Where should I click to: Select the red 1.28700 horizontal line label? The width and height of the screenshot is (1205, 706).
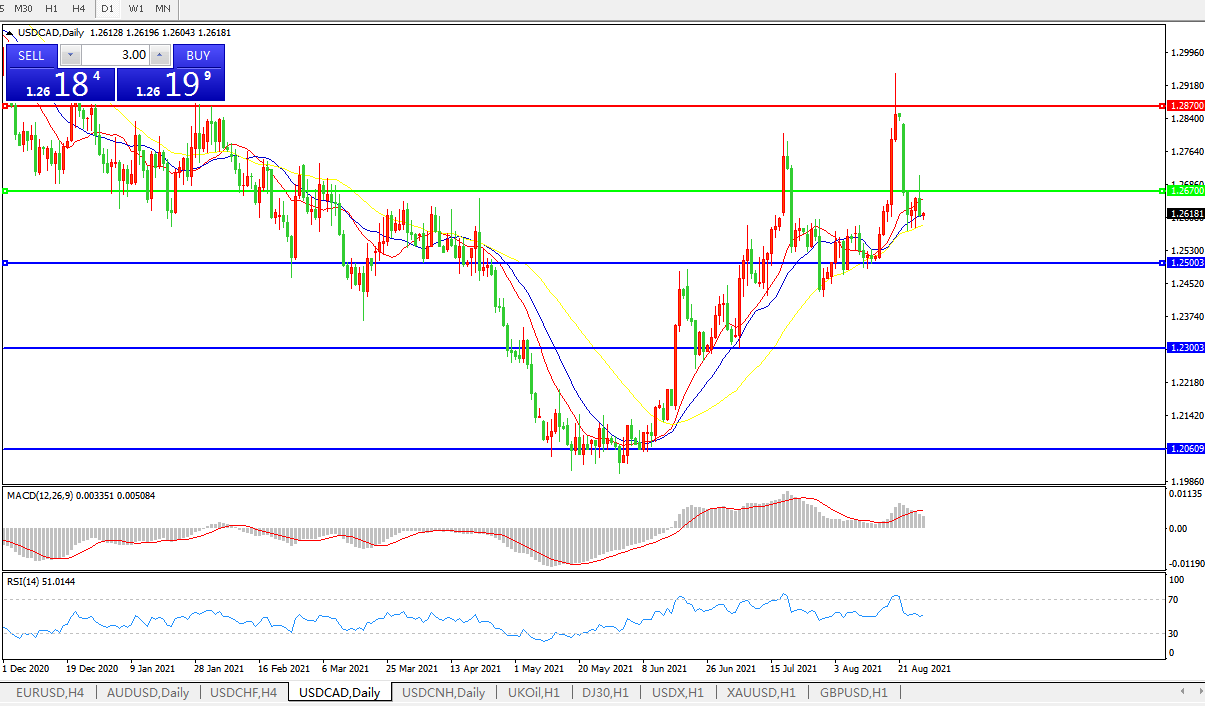(1184, 105)
